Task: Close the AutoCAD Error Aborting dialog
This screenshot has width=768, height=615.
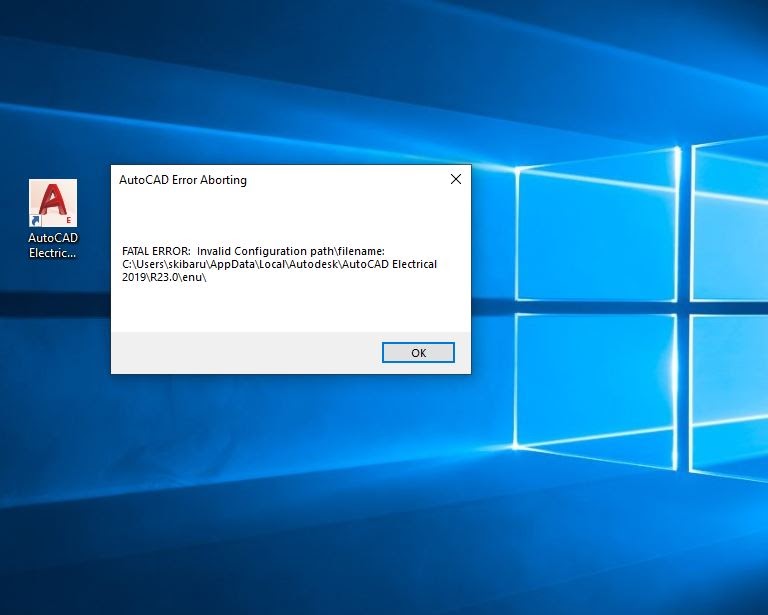Action: pos(455,180)
